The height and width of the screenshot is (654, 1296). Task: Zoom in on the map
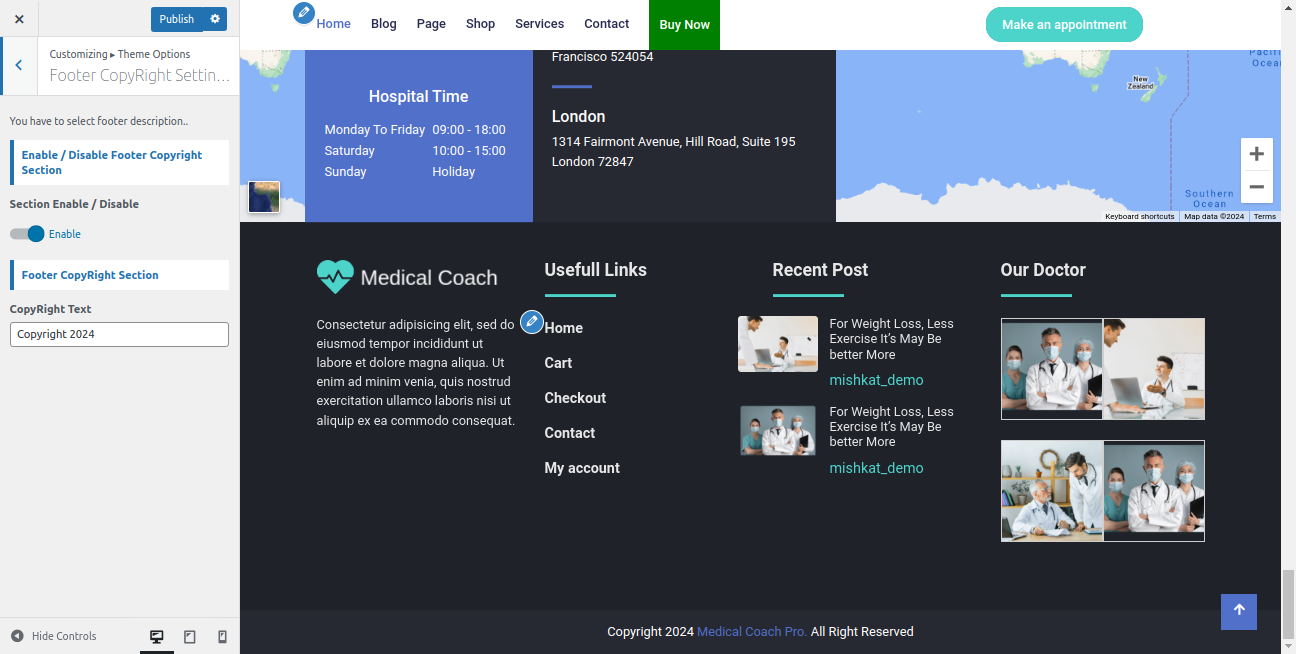click(1256, 154)
